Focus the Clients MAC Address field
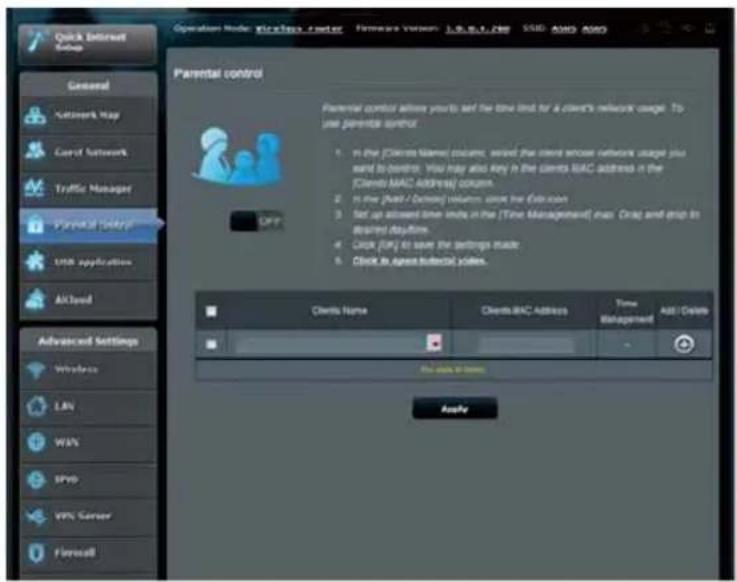The image size is (737, 582). (525, 345)
